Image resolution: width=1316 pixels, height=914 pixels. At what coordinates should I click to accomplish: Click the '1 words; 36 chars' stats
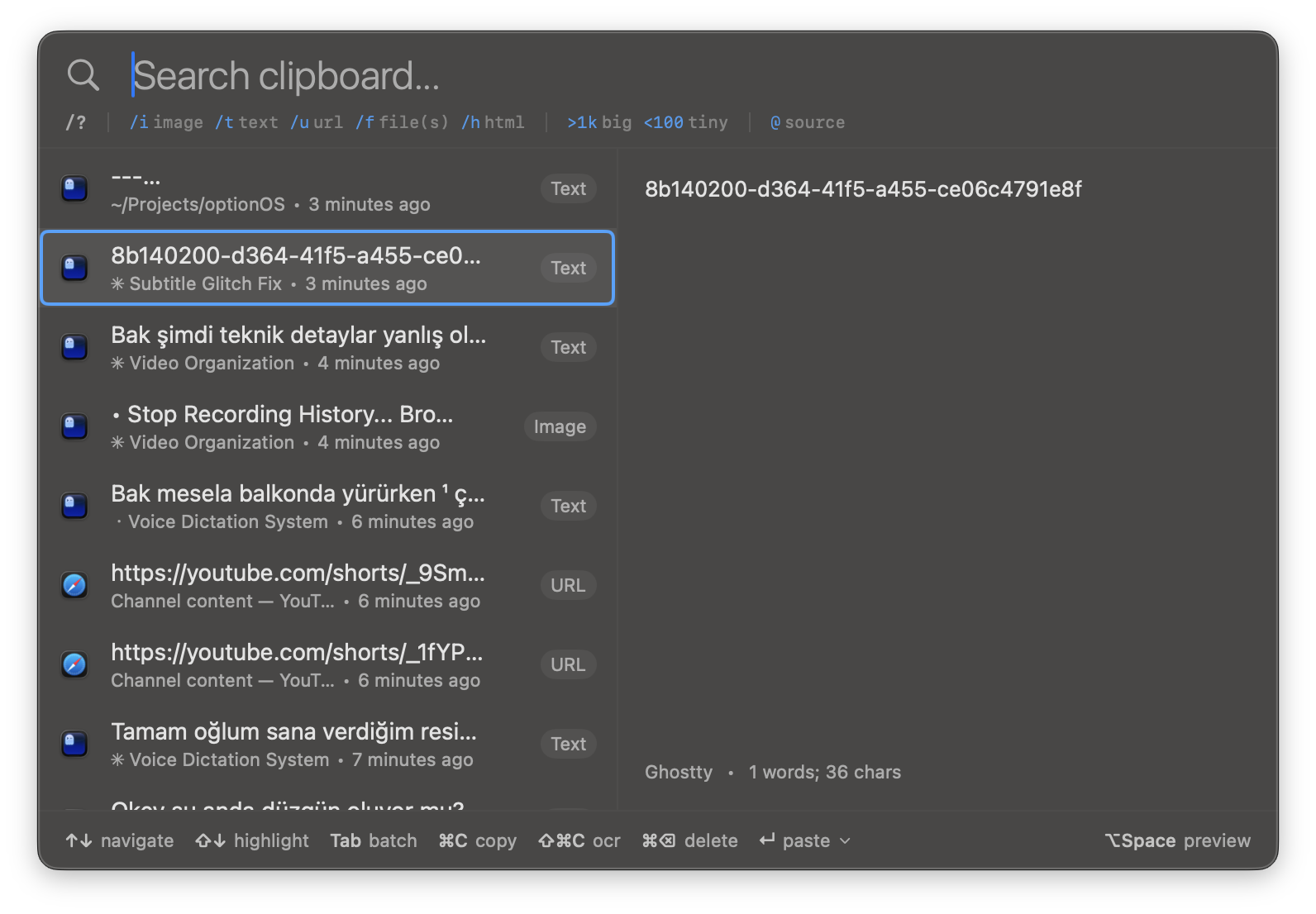pyautogui.click(x=825, y=772)
